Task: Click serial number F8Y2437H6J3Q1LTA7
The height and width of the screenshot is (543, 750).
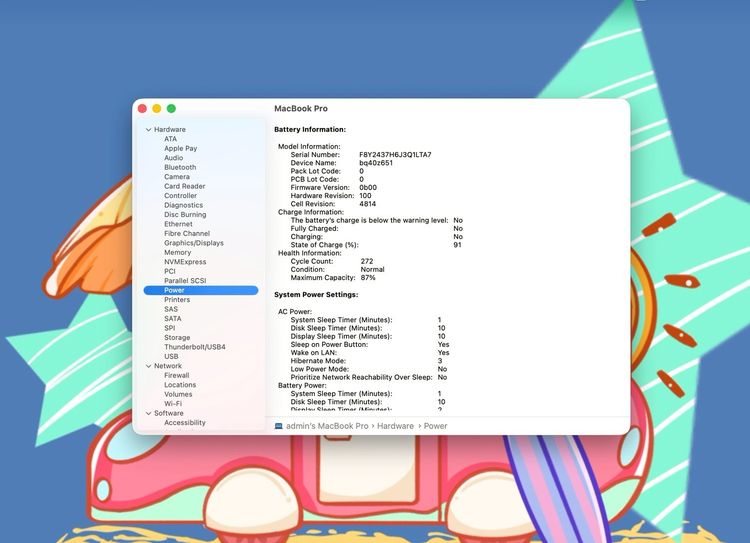Action: tap(395, 155)
